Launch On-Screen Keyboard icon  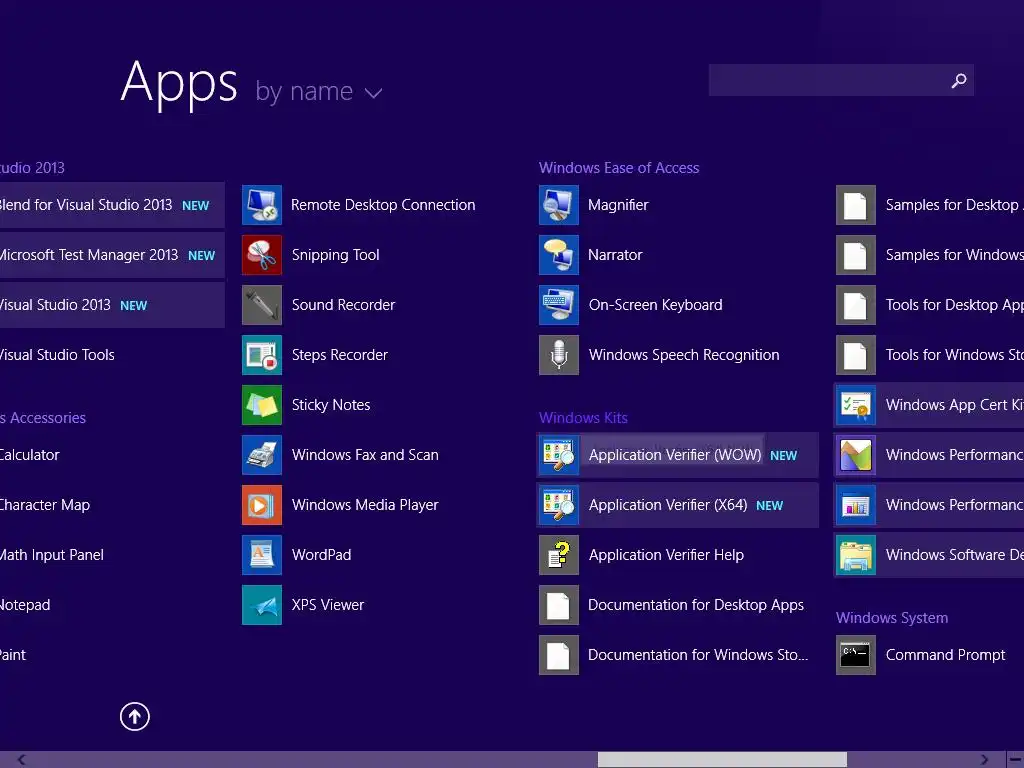click(559, 305)
